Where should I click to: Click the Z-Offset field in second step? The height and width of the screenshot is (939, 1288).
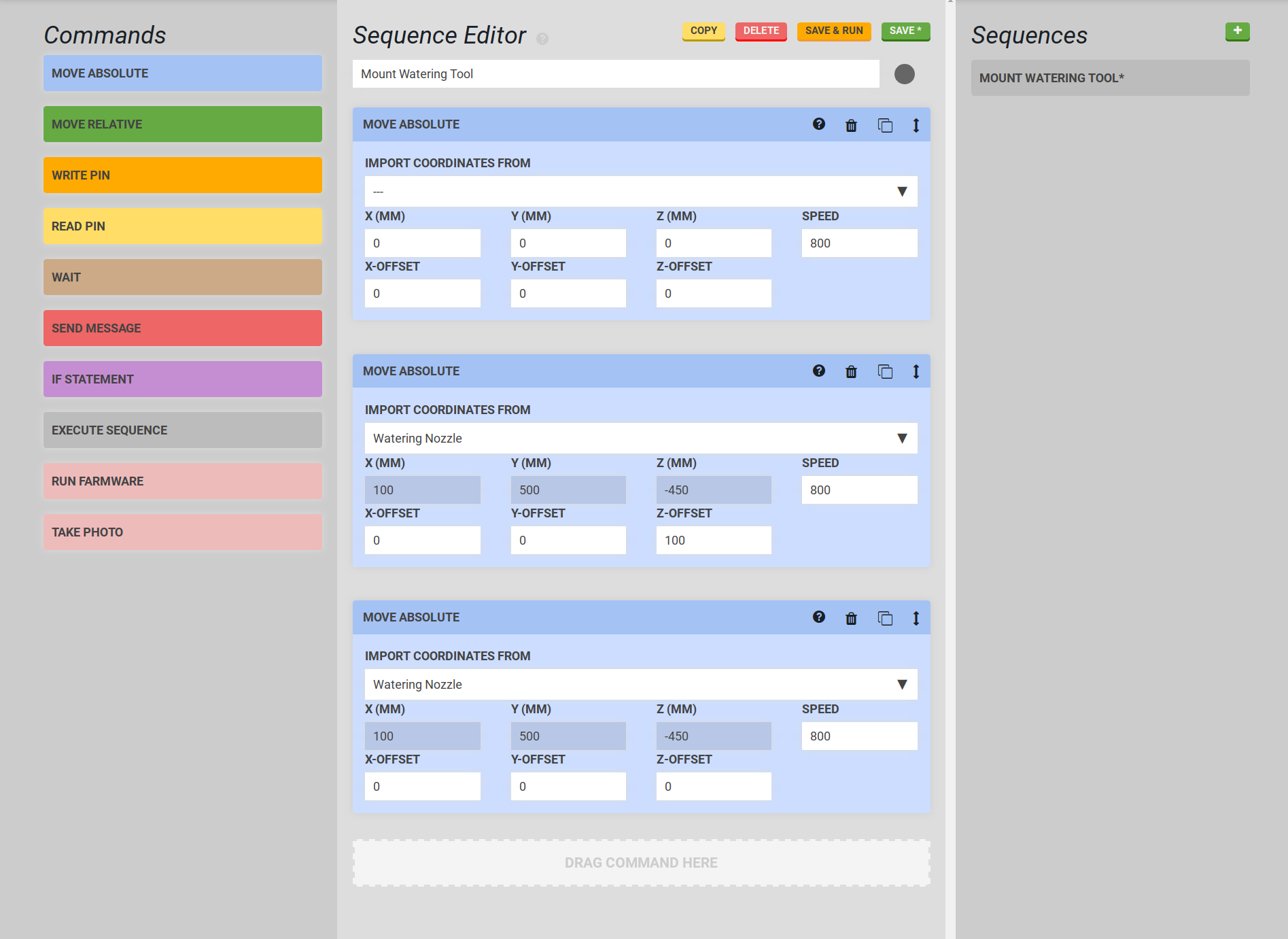click(x=713, y=541)
